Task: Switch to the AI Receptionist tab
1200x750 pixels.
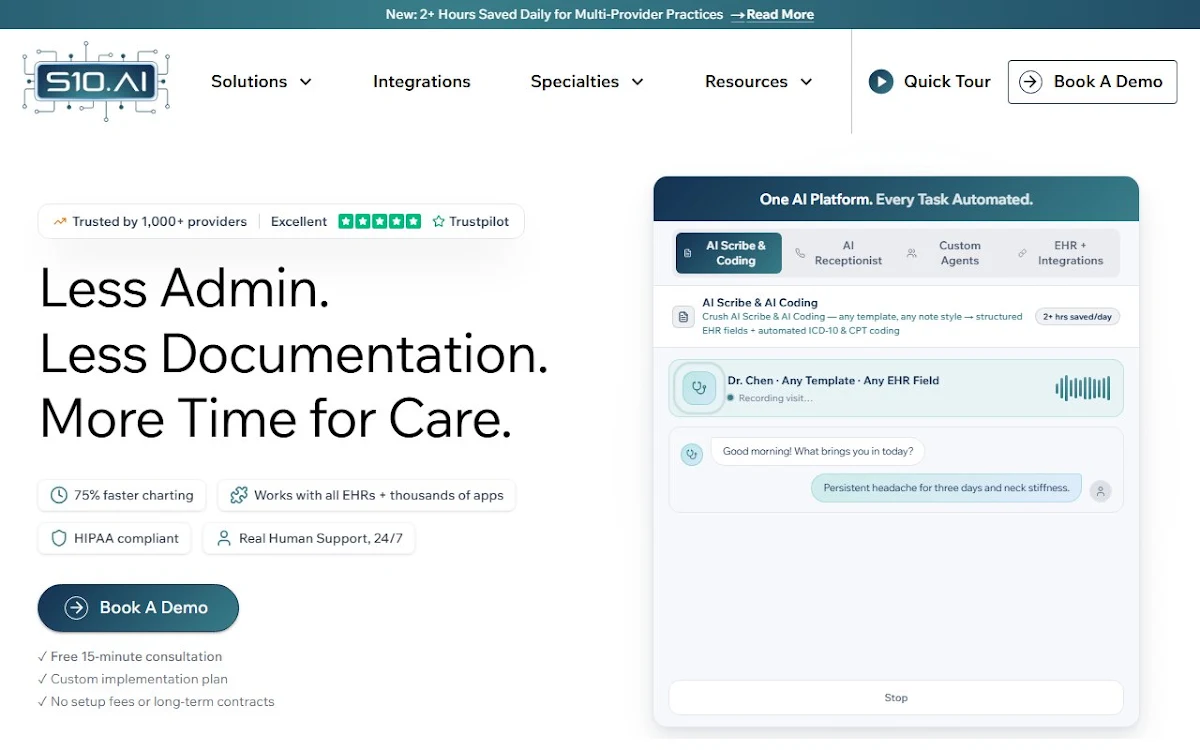Action: [840, 254]
